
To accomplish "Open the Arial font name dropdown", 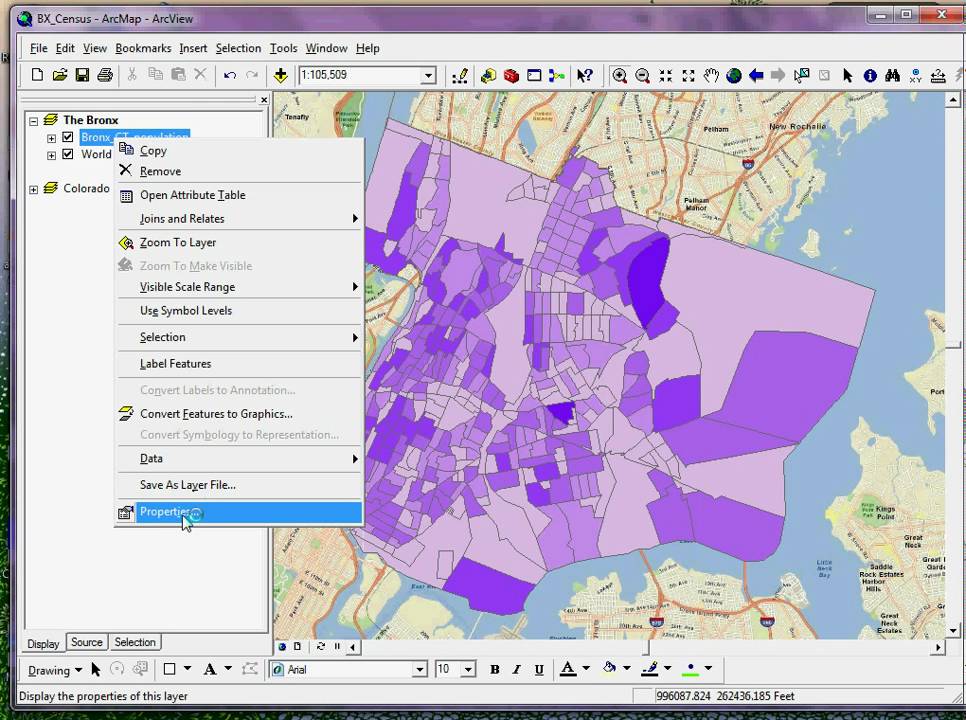I will point(420,669).
